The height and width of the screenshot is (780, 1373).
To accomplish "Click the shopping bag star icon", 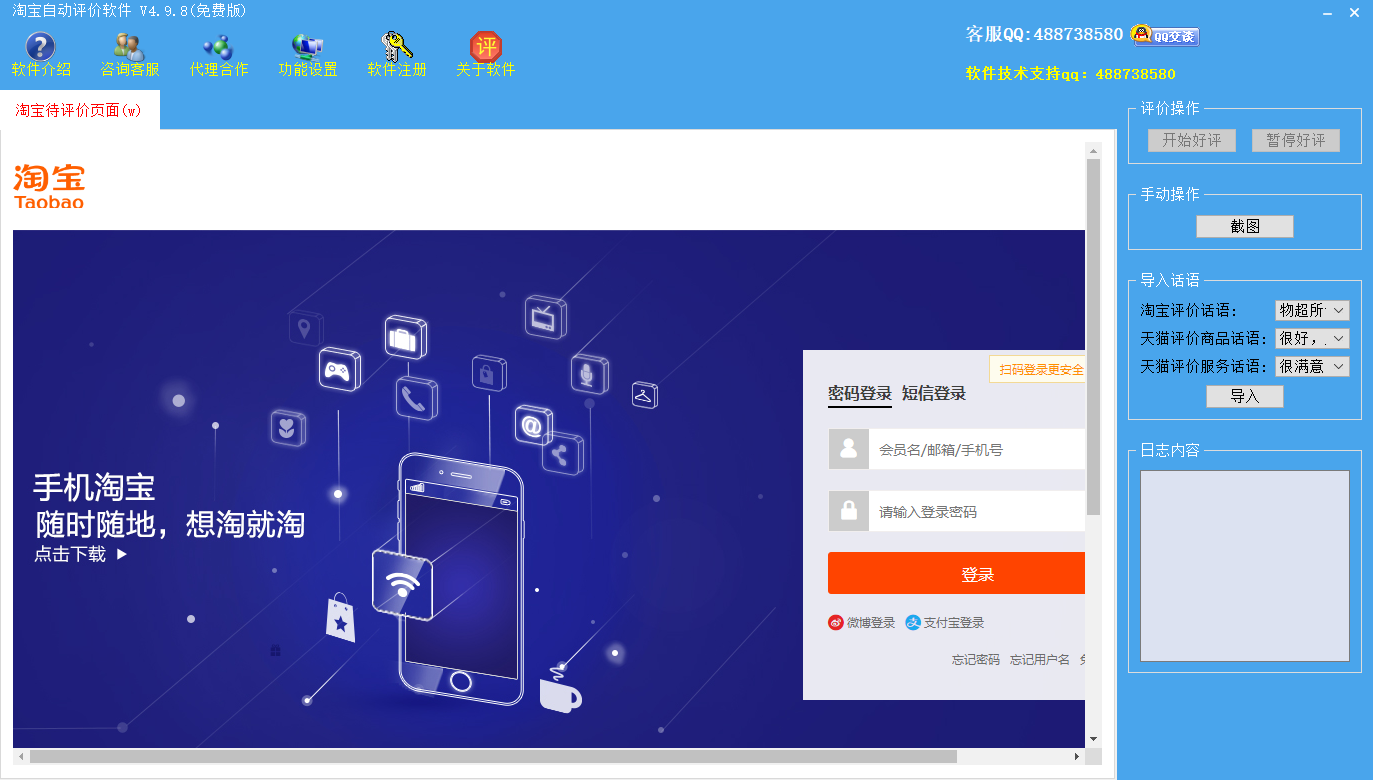I will click(x=340, y=618).
